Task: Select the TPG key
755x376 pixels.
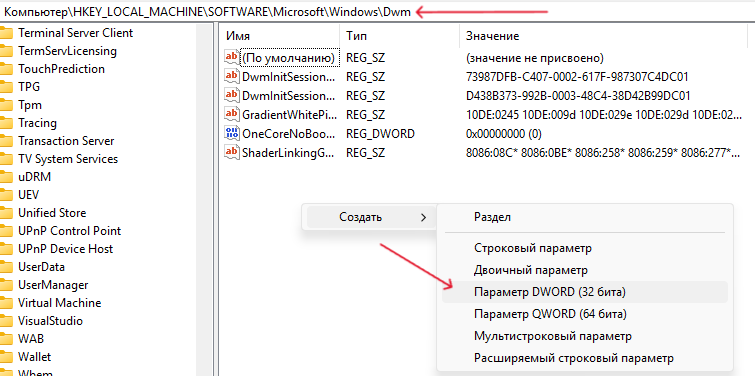Action: tap(29, 87)
